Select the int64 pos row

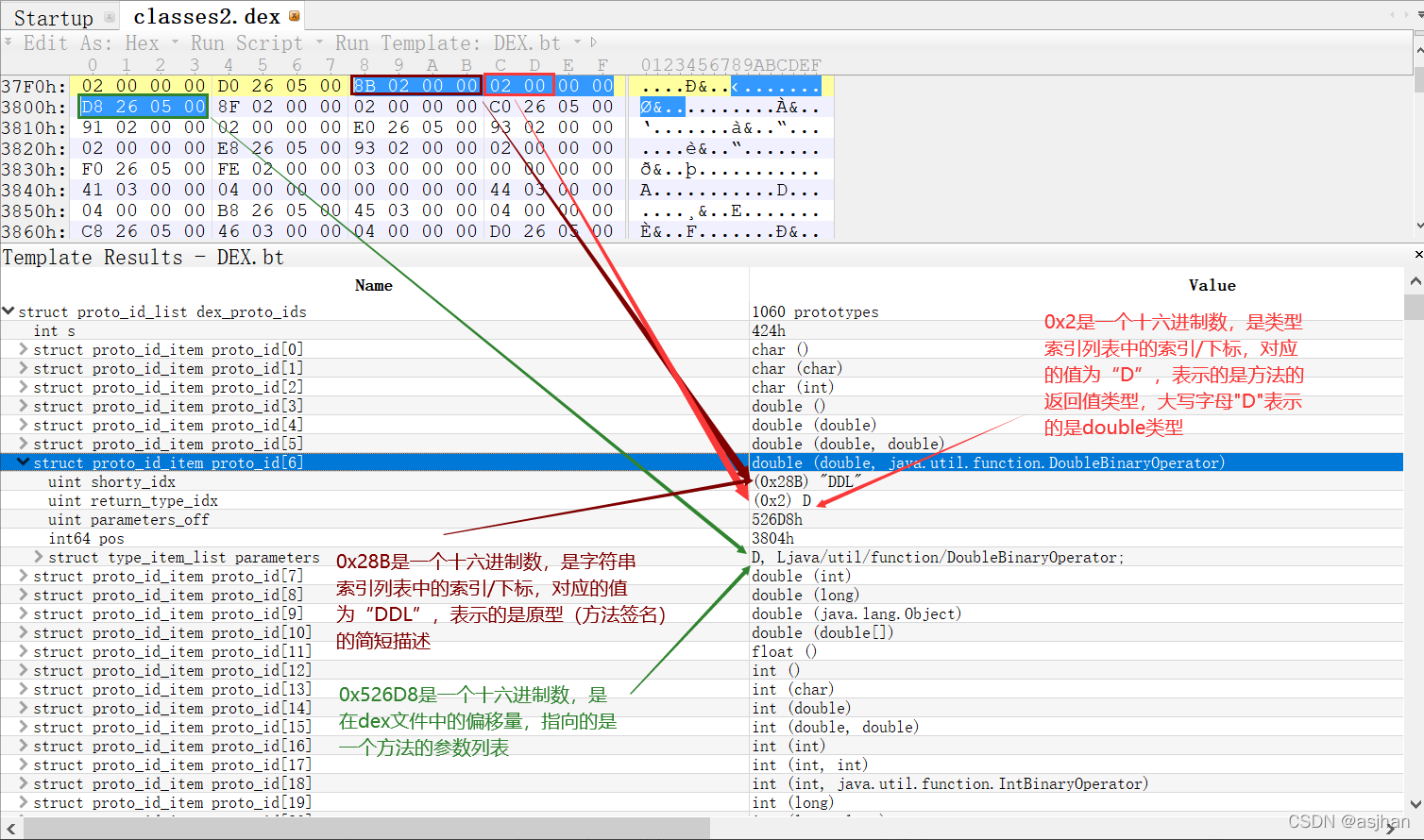coord(702,538)
